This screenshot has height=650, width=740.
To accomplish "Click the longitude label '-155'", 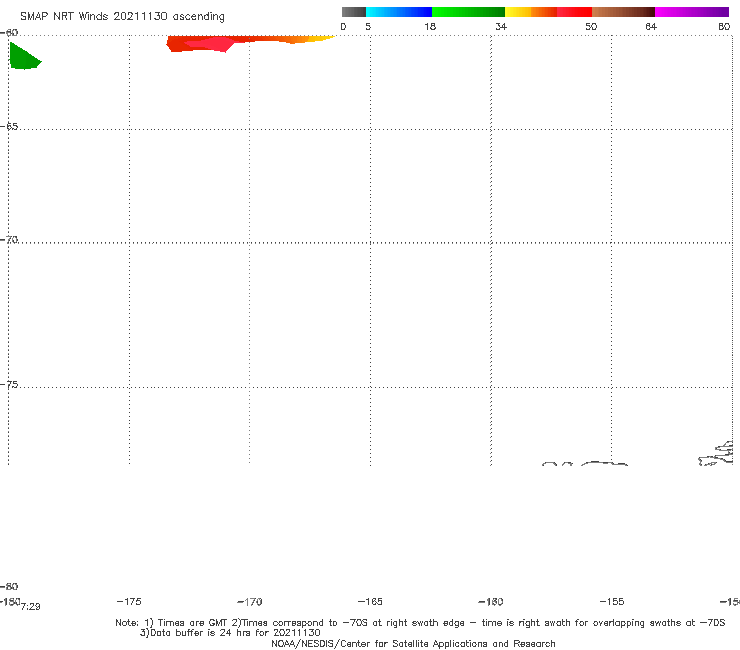I will tap(612, 601).
